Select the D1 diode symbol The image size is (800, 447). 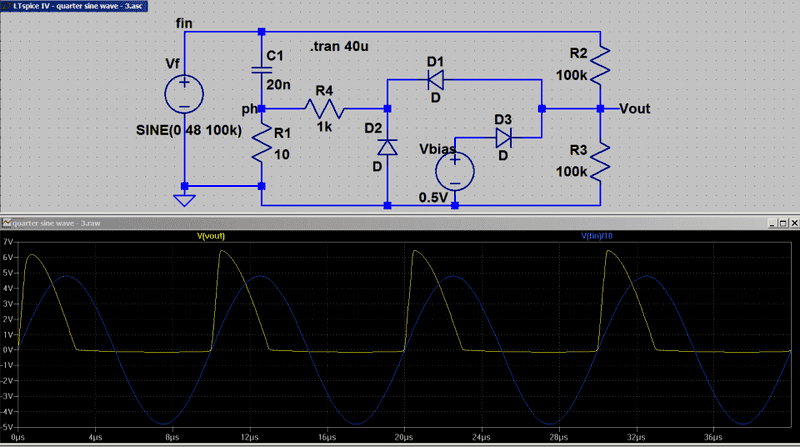[x=435, y=80]
